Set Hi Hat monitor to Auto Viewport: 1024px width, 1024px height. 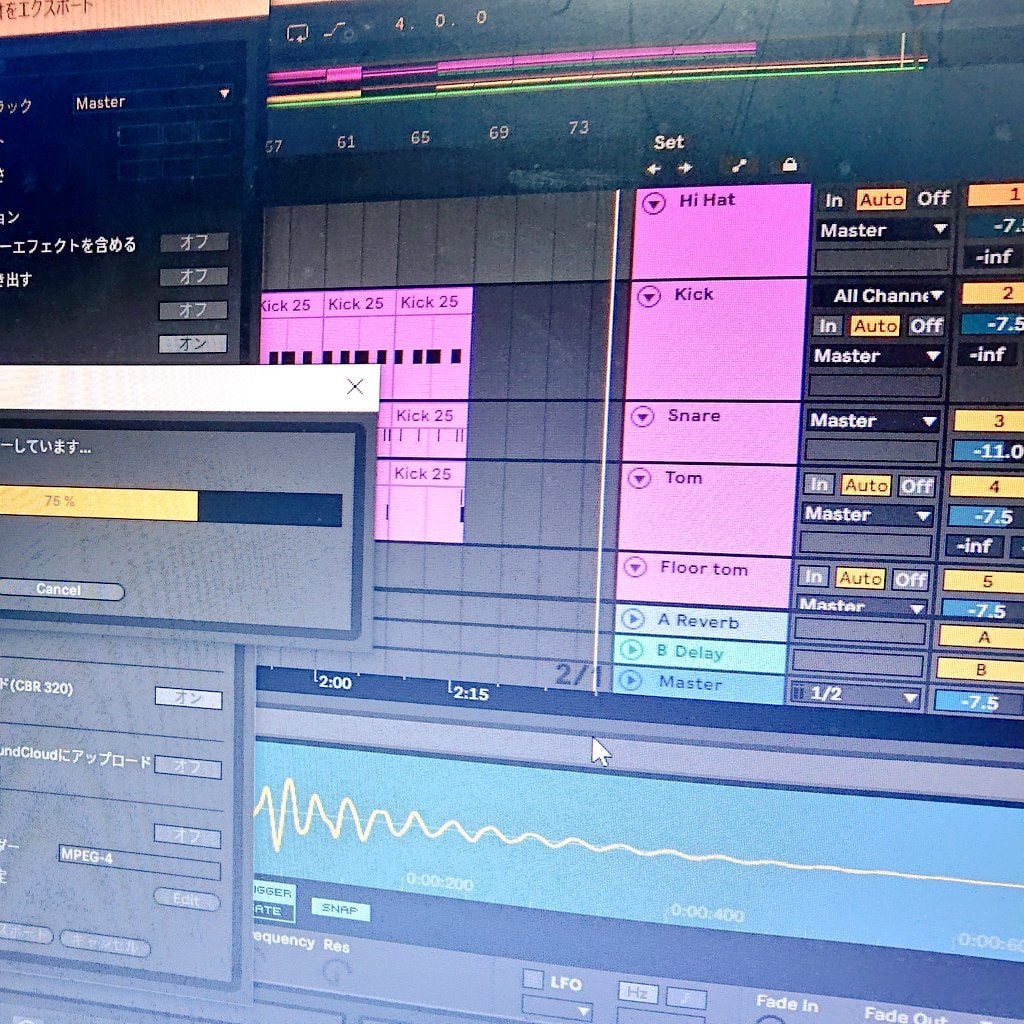click(881, 199)
